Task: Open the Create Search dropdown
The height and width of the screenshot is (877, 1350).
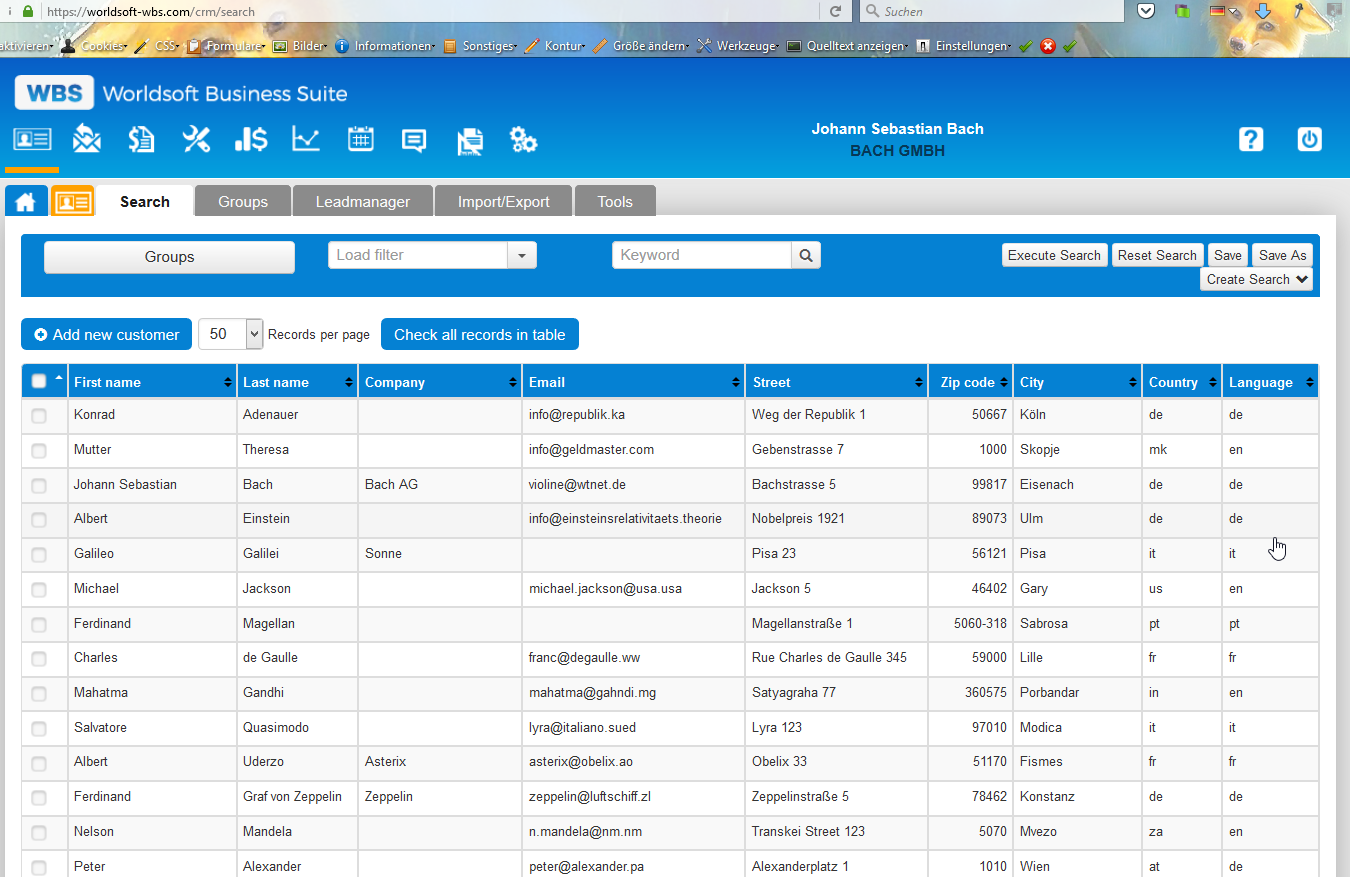Action: tap(1257, 280)
